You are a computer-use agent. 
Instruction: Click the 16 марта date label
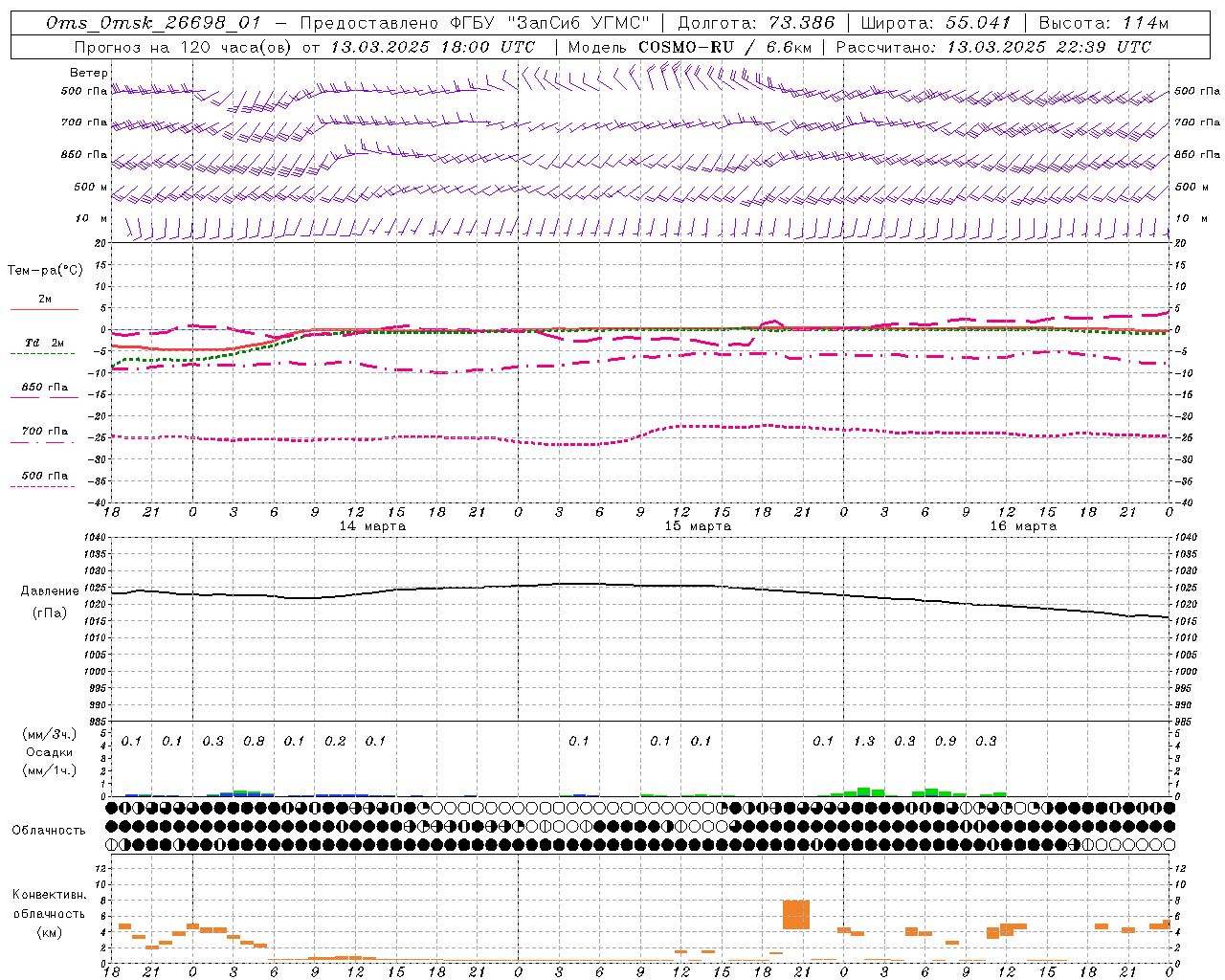click(x=1023, y=526)
